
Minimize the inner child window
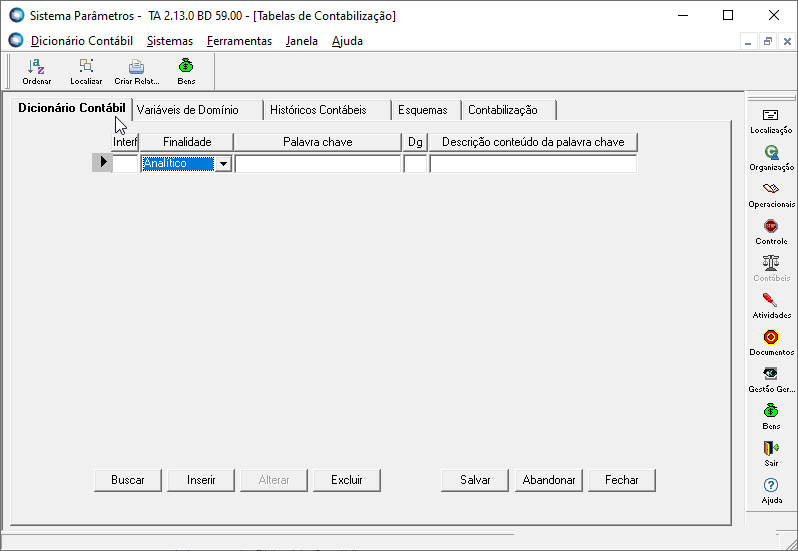coord(748,41)
